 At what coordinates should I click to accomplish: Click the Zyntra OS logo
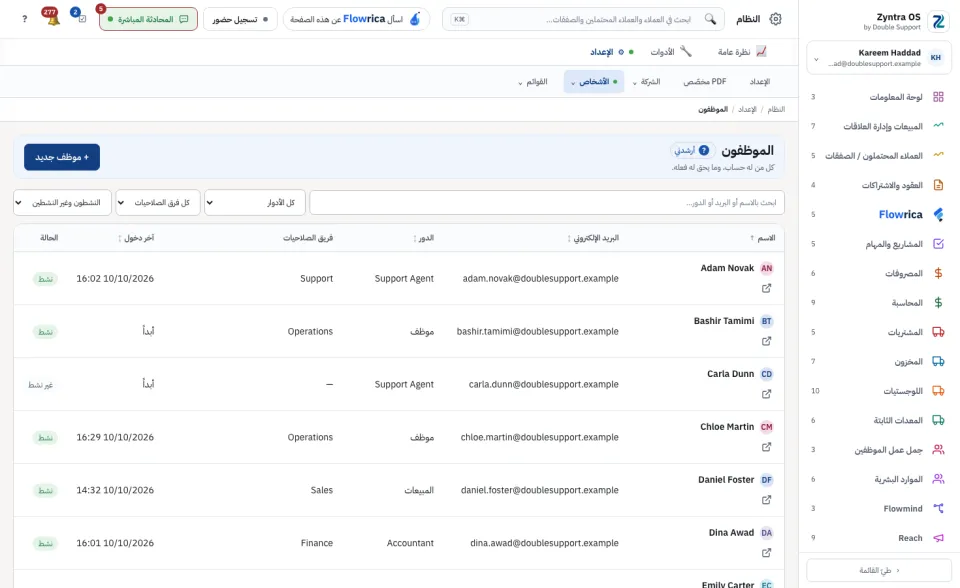point(938,21)
